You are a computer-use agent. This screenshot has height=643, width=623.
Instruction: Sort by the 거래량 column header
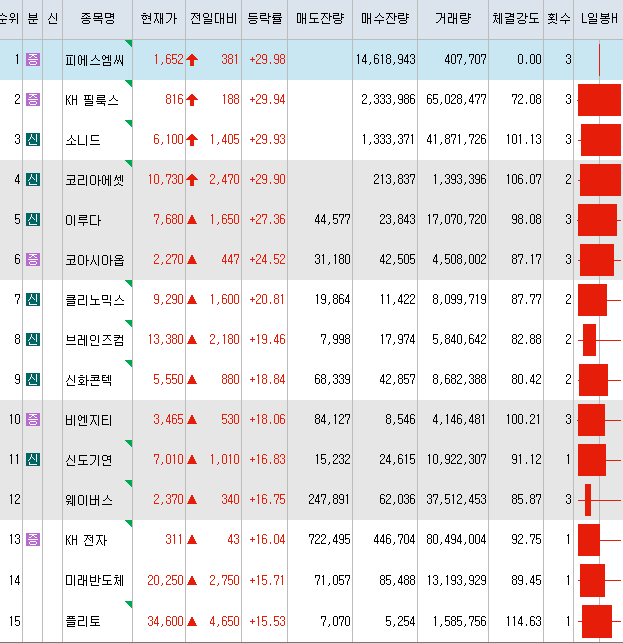tap(453, 18)
